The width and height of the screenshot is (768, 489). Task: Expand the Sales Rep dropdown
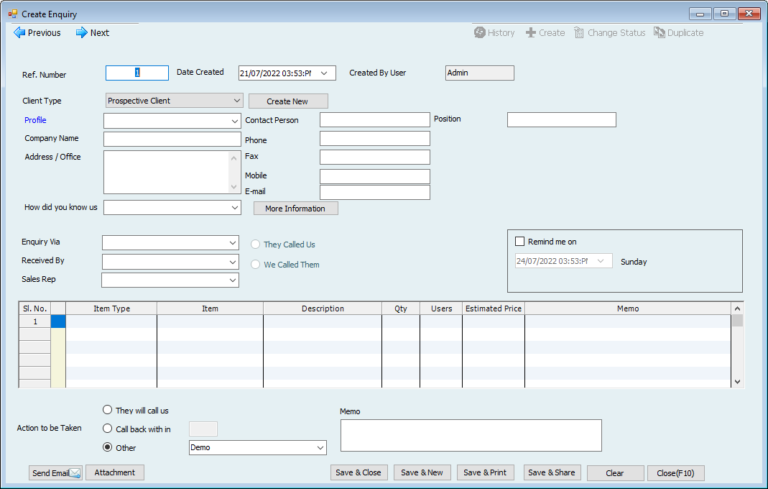tap(233, 280)
